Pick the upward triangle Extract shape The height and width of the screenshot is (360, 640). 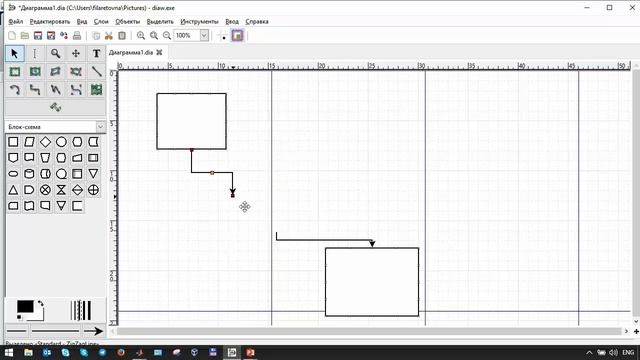tap(13, 190)
